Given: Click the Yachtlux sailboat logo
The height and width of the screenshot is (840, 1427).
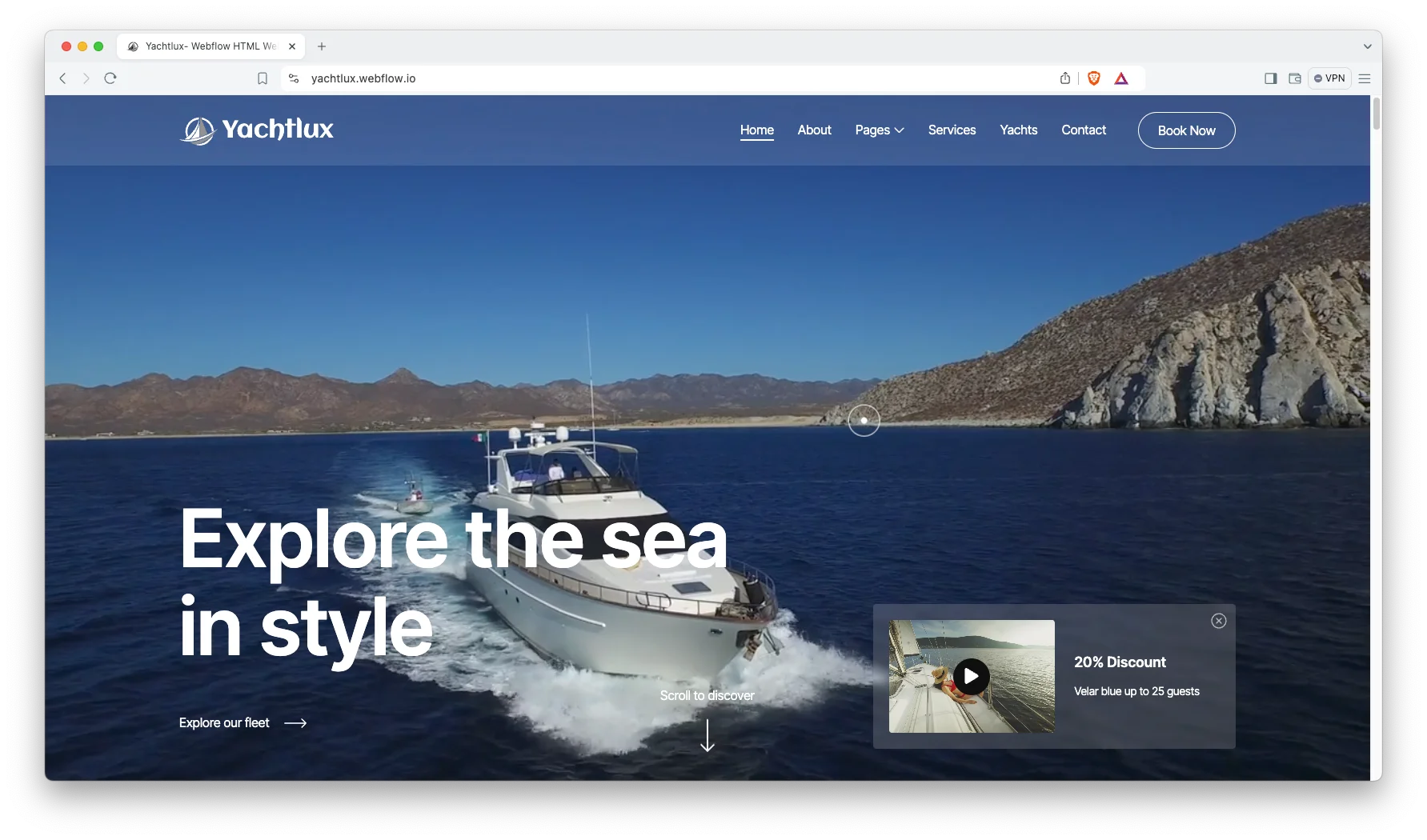Looking at the screenshot, I should [198, 130].
